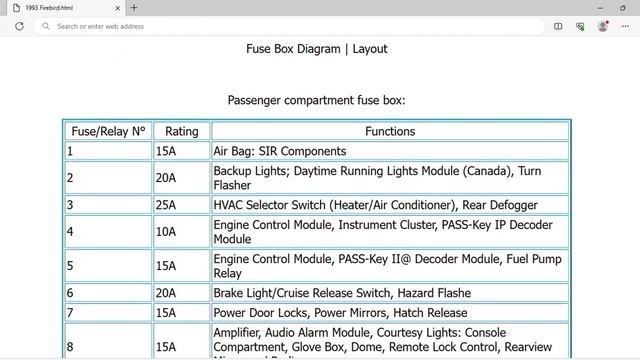The width and height of the screenshot is (640, 360).
Task: Select fuse number cell '5'
Action: (108, 266)
